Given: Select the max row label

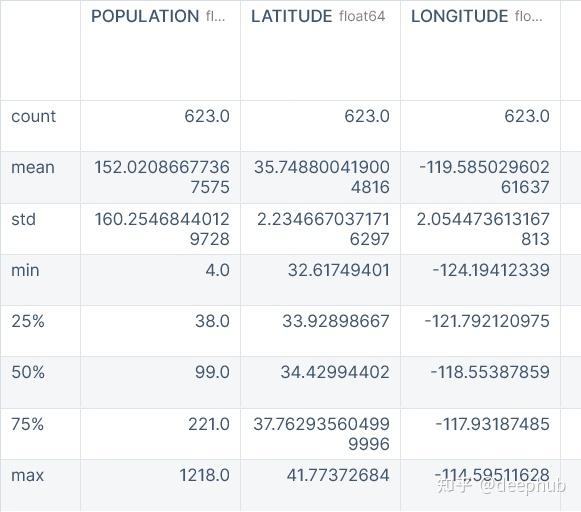Looking at the screenshot, I should [x=27, y=475].
